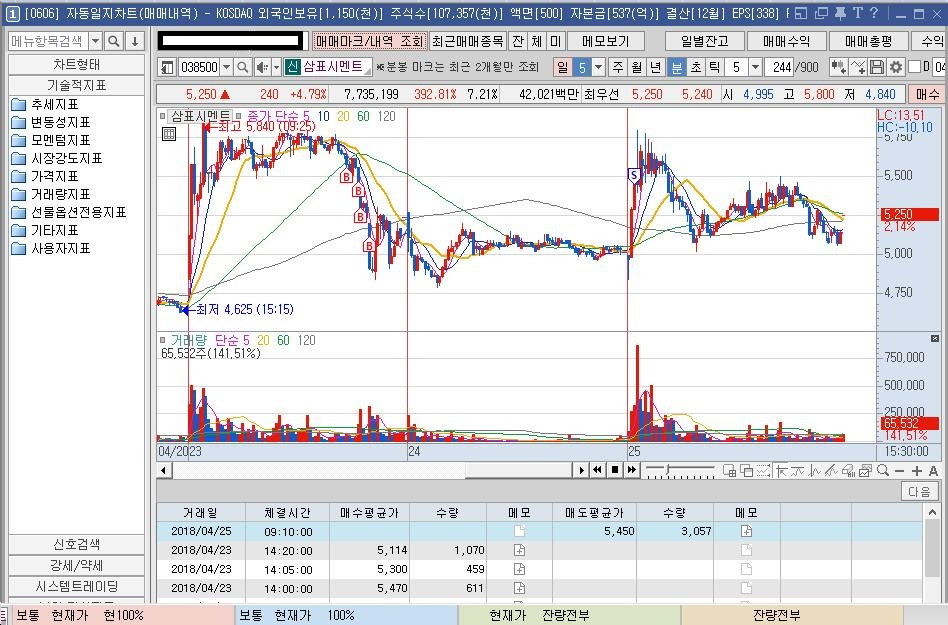Viewport: 948px width, 625px height.
Task: Toggle the side panel icon left of stock code
Action: (x=167, y=66)
